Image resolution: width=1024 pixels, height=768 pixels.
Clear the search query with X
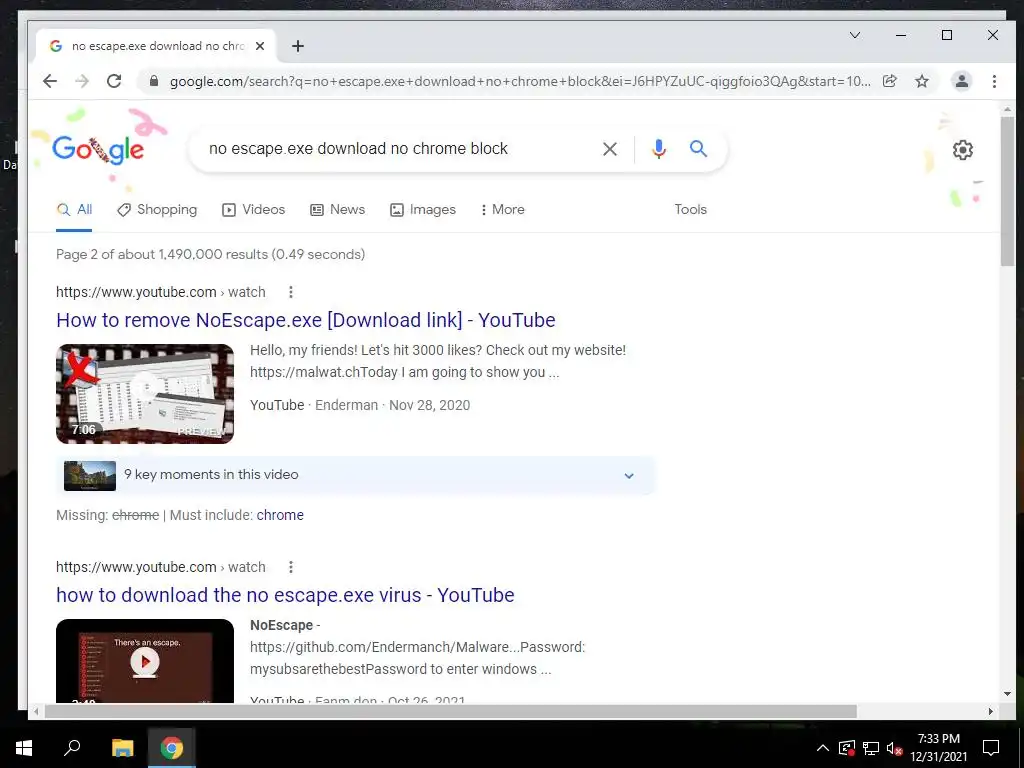[610, 149]
